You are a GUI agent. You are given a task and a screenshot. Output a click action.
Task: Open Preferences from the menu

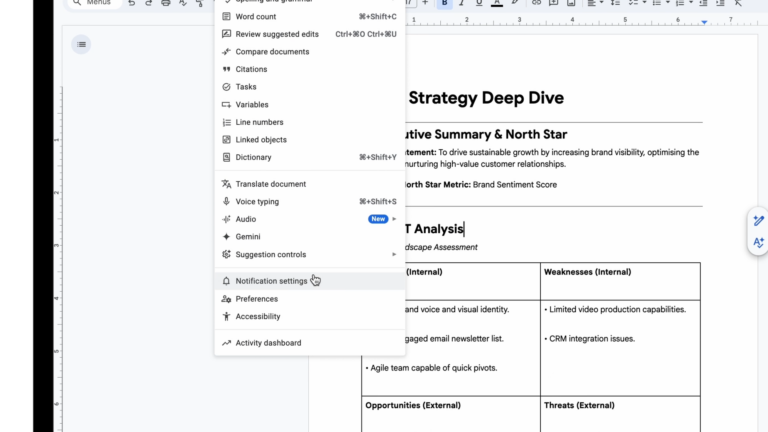pyautogui.click(x=256, y=299)
